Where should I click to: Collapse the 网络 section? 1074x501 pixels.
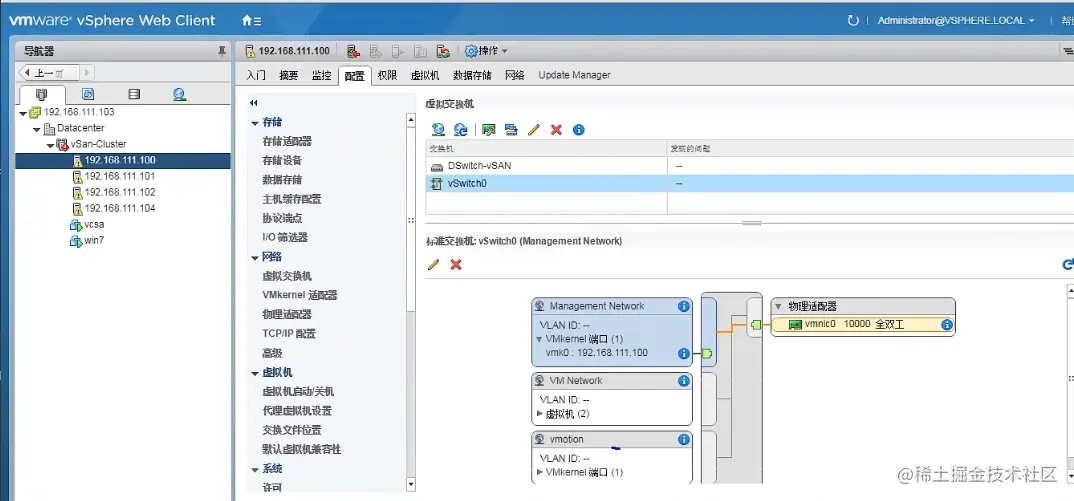[255, 258]
